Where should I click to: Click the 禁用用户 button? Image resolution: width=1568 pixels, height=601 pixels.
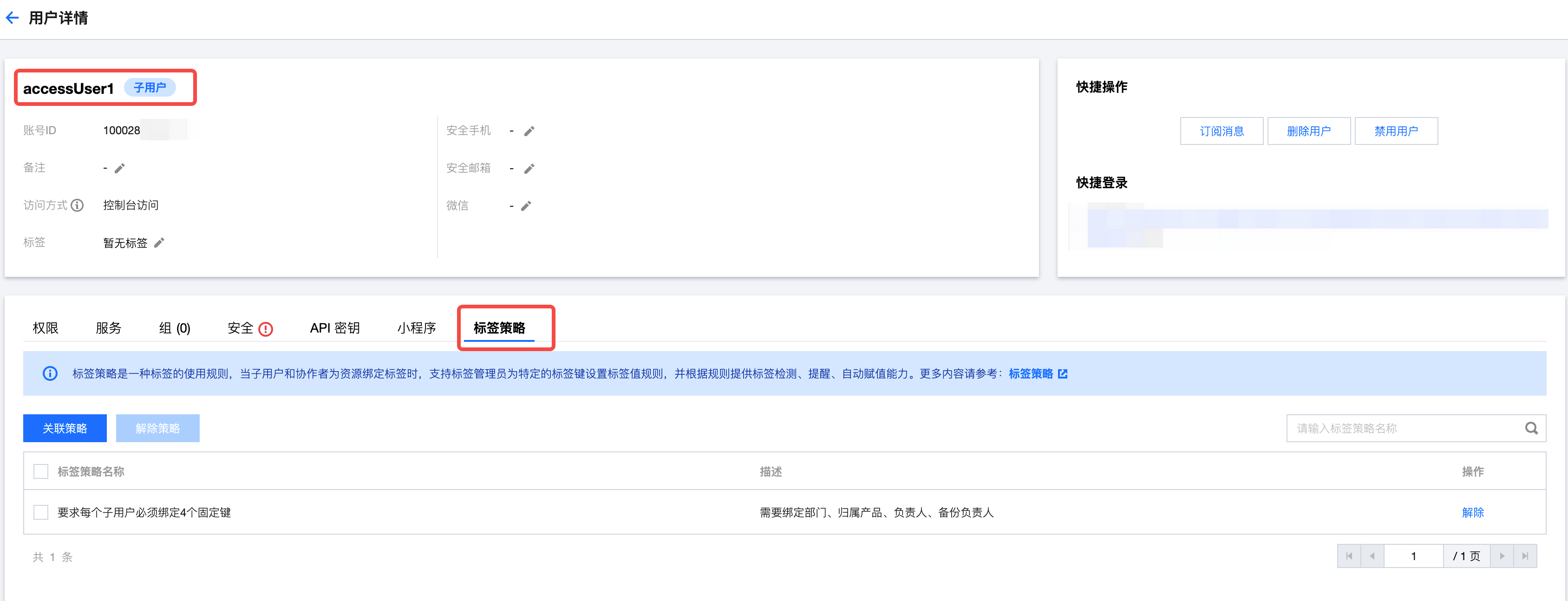[1396, 131]
